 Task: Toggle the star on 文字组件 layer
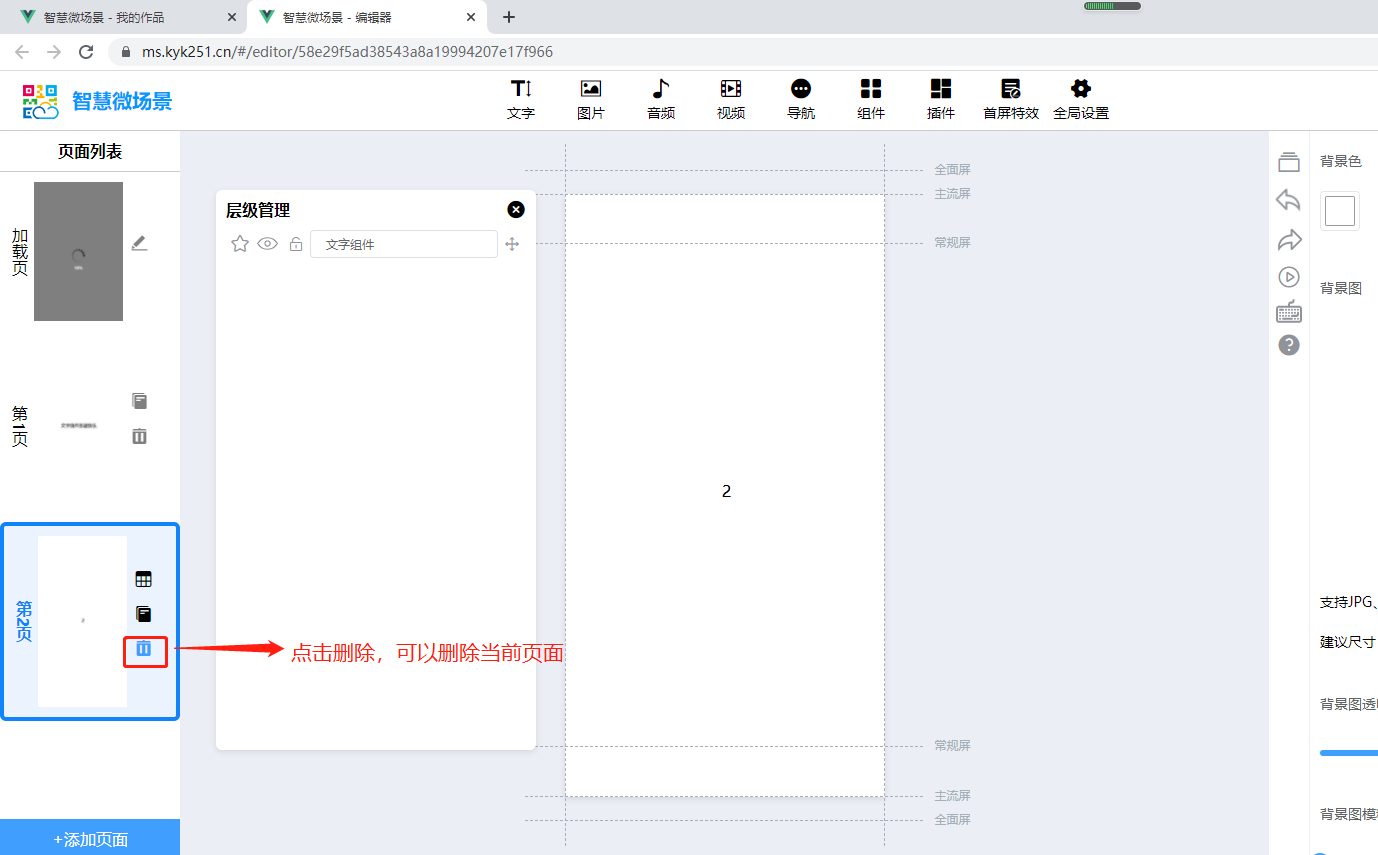click(x=240, y=244)
